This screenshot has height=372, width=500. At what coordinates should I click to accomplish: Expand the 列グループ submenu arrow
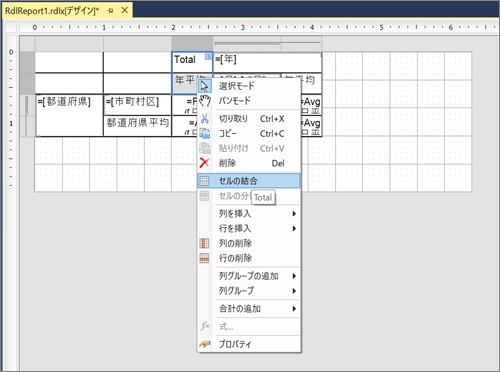click(294, 291)
